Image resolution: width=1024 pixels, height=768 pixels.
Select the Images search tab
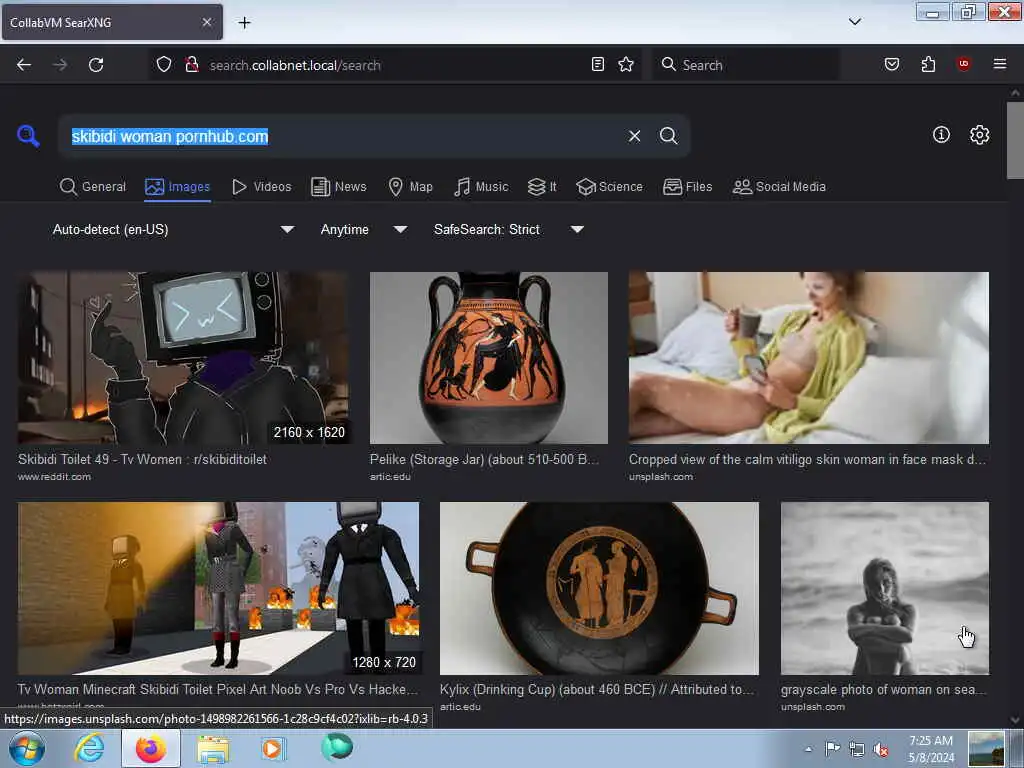point(178,187)
